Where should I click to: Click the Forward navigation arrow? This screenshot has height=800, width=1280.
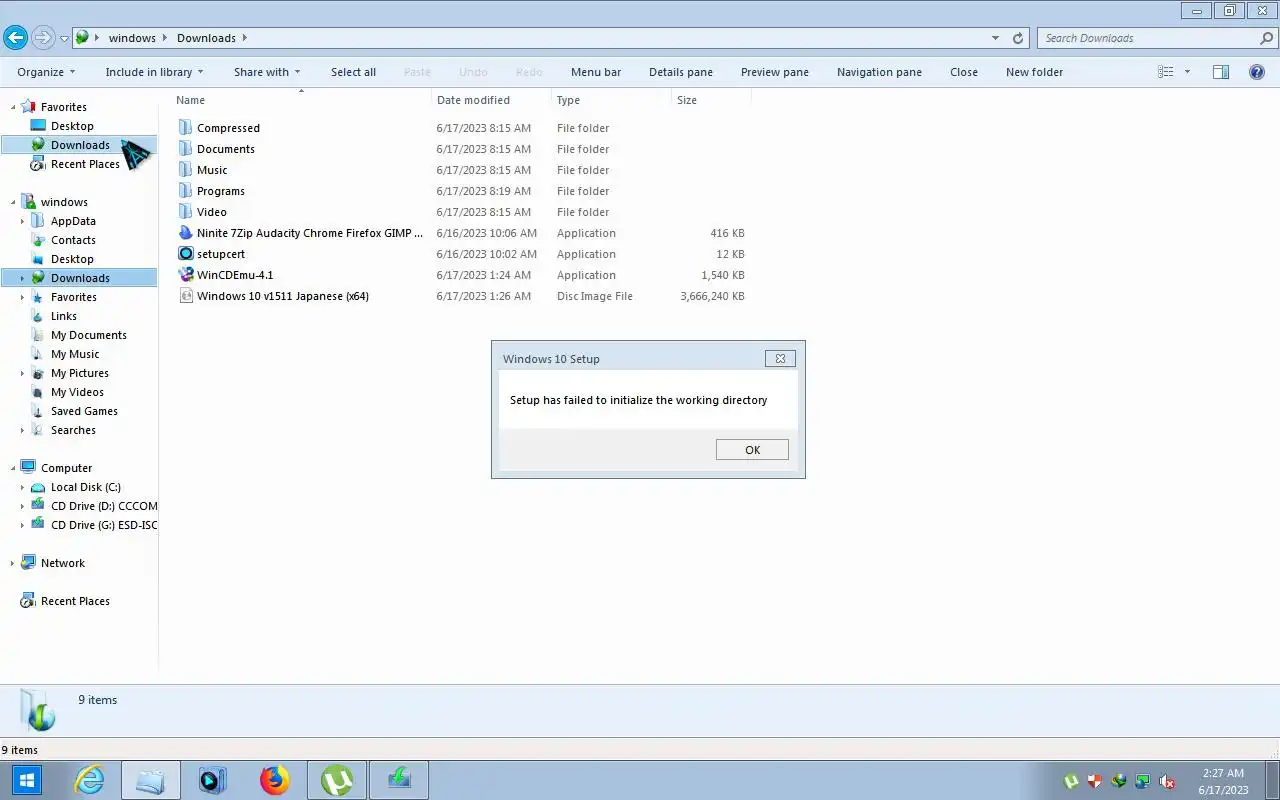[x=43, y=38]
